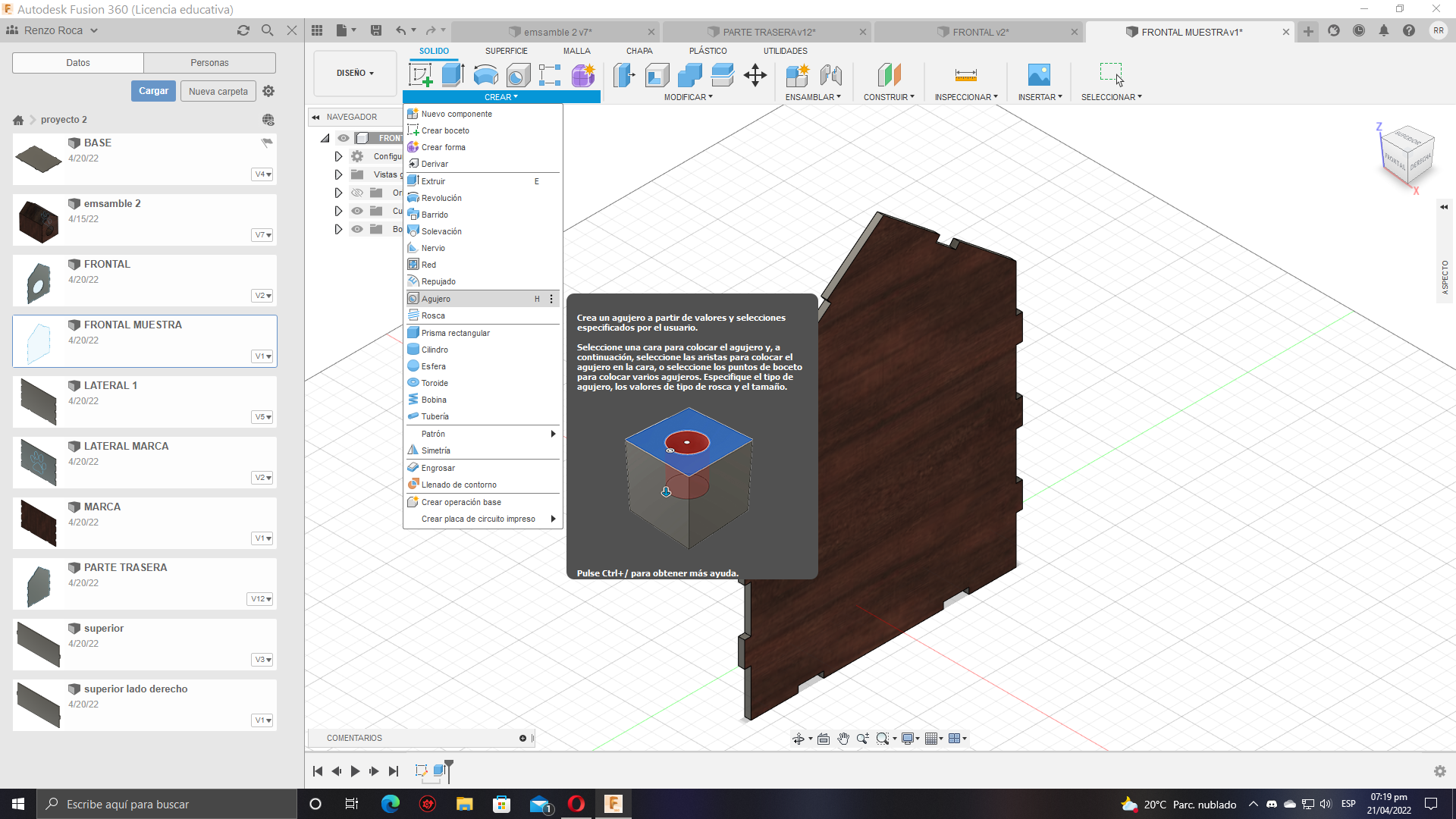Click the dark wood FRONTAL MUESTRA thumbnail
This screenshot has width=1456, height=819.
pos(37,339)
